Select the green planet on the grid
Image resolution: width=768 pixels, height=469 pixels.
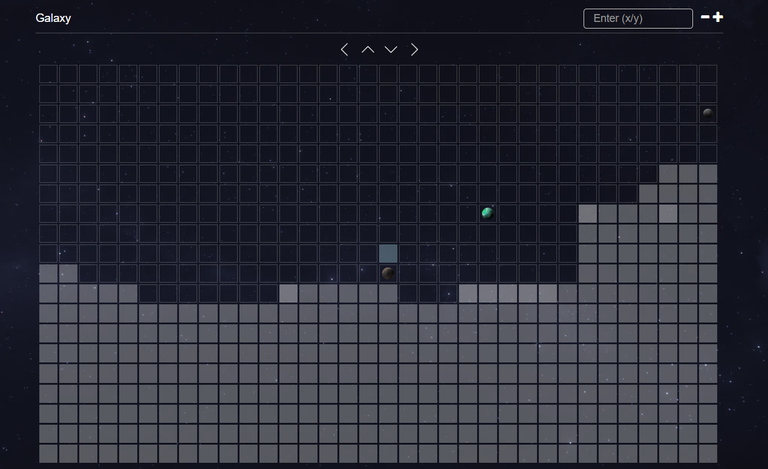[487, 213]
